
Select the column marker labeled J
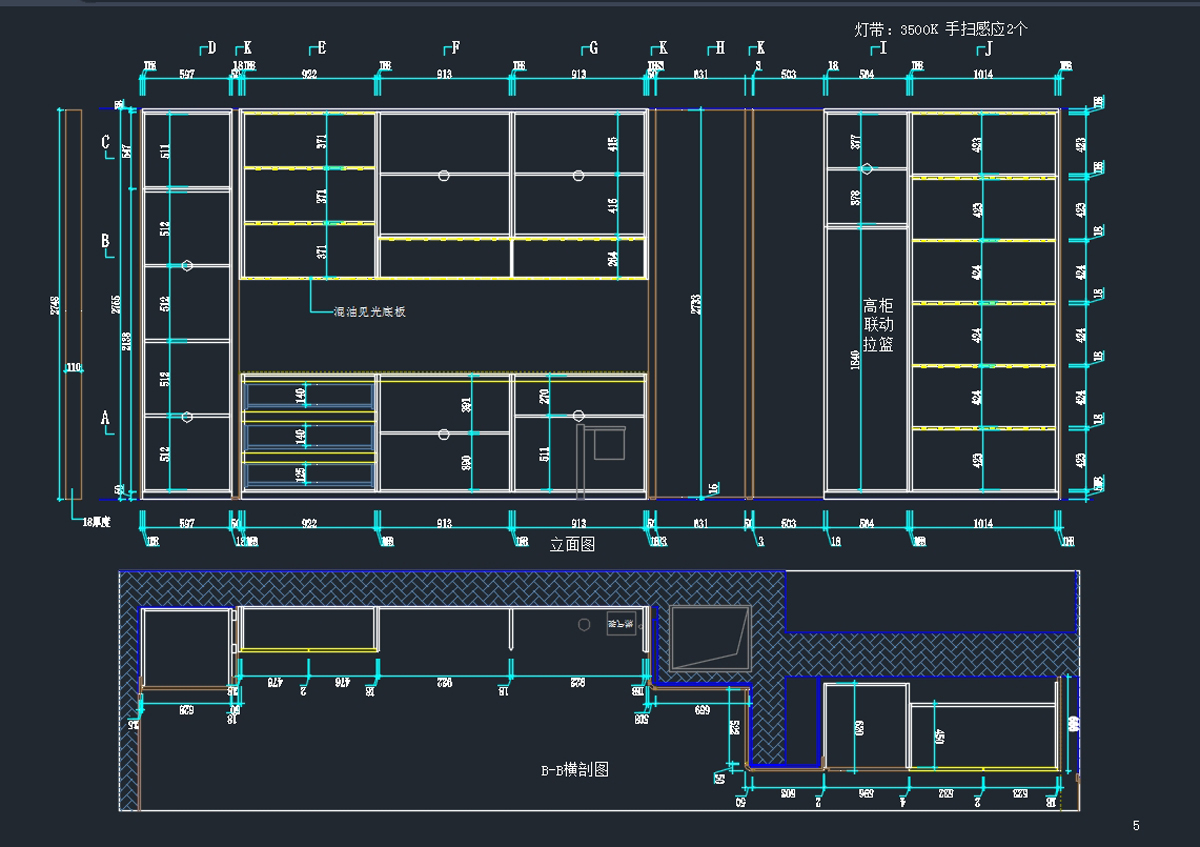(x=987, y=48)
